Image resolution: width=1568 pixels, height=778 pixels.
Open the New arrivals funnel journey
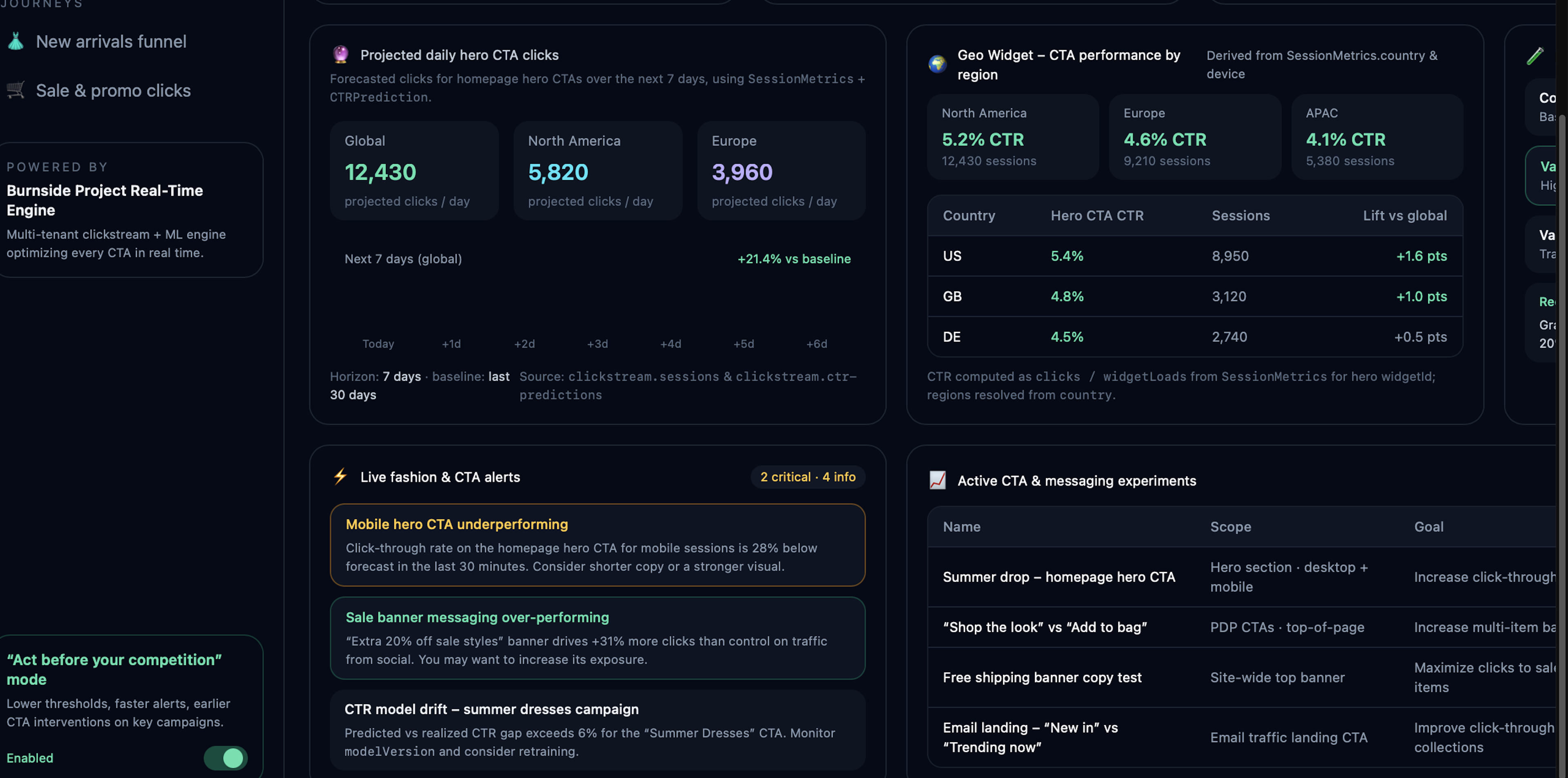(x=111, y=41)
